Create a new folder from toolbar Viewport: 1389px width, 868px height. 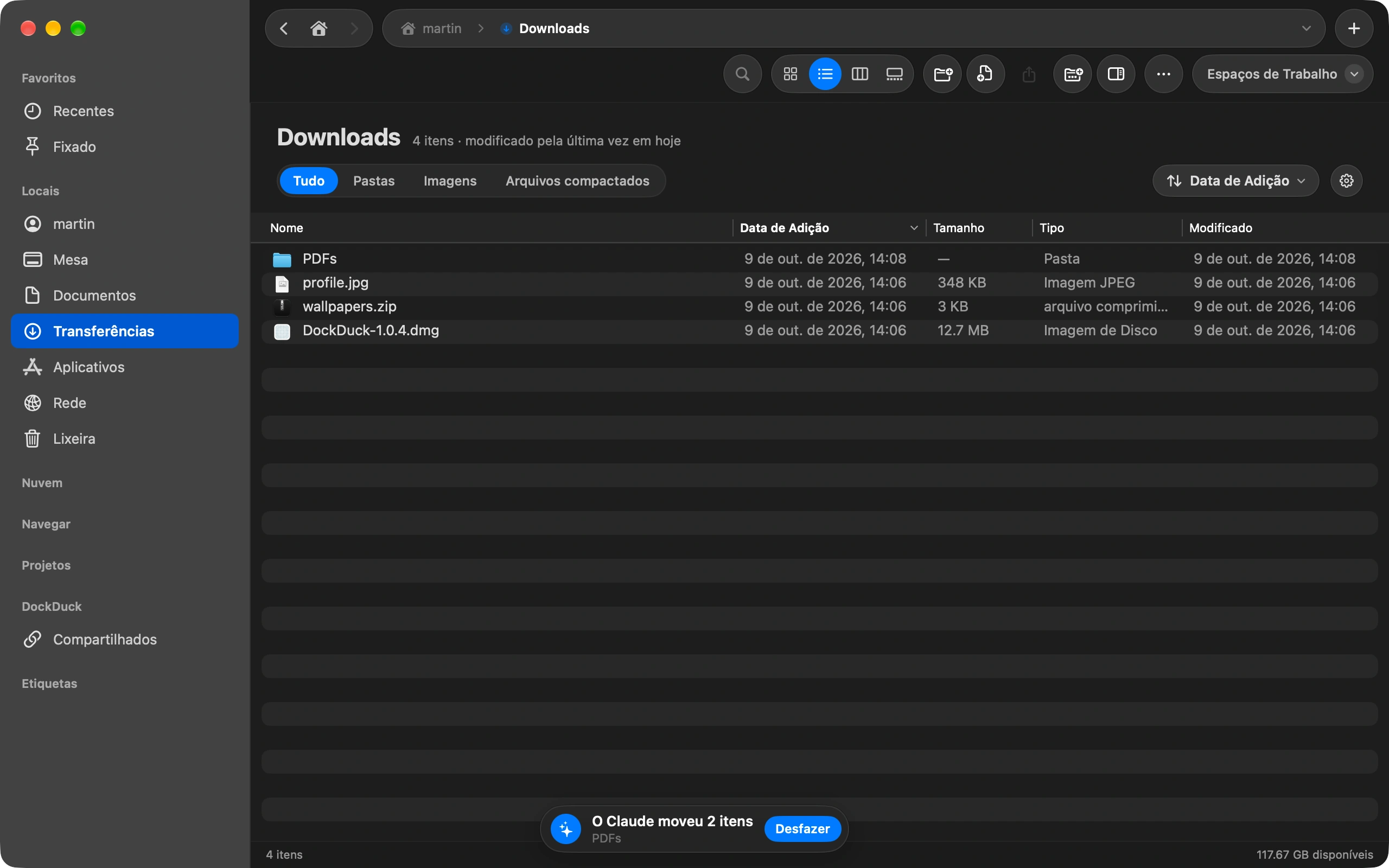click(942, 74)
